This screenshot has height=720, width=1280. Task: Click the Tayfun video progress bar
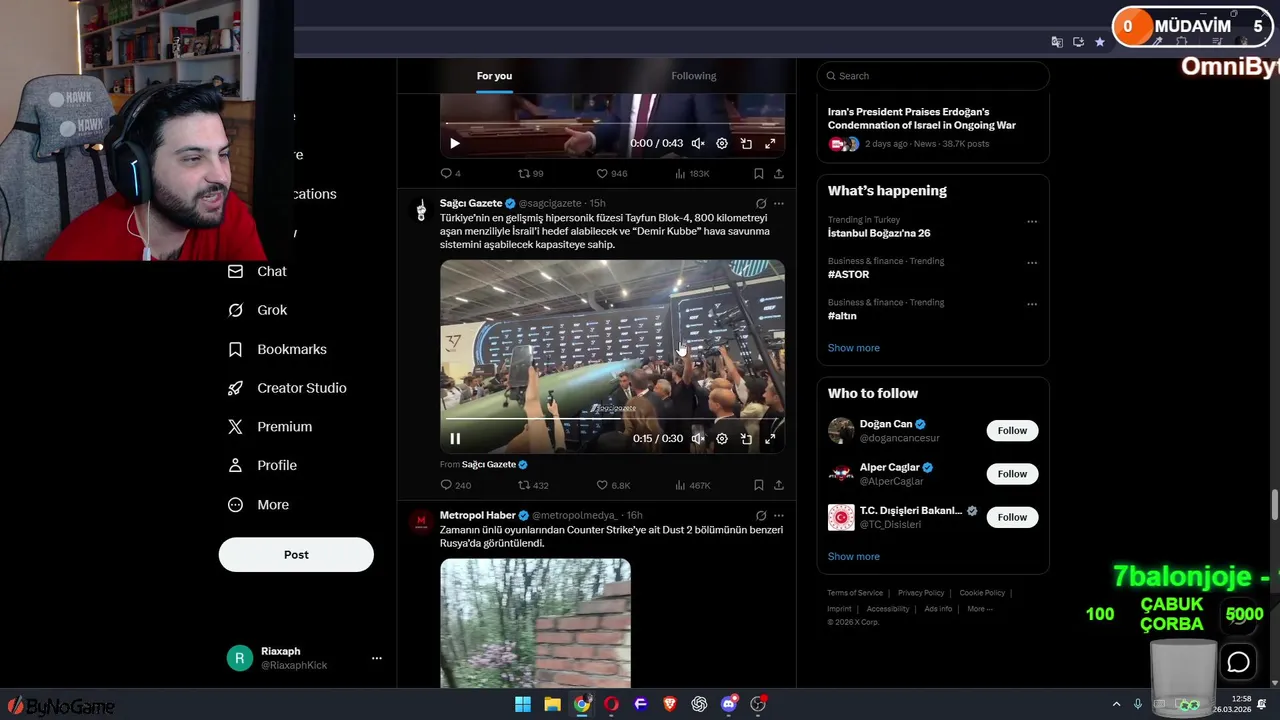[612, 419]
